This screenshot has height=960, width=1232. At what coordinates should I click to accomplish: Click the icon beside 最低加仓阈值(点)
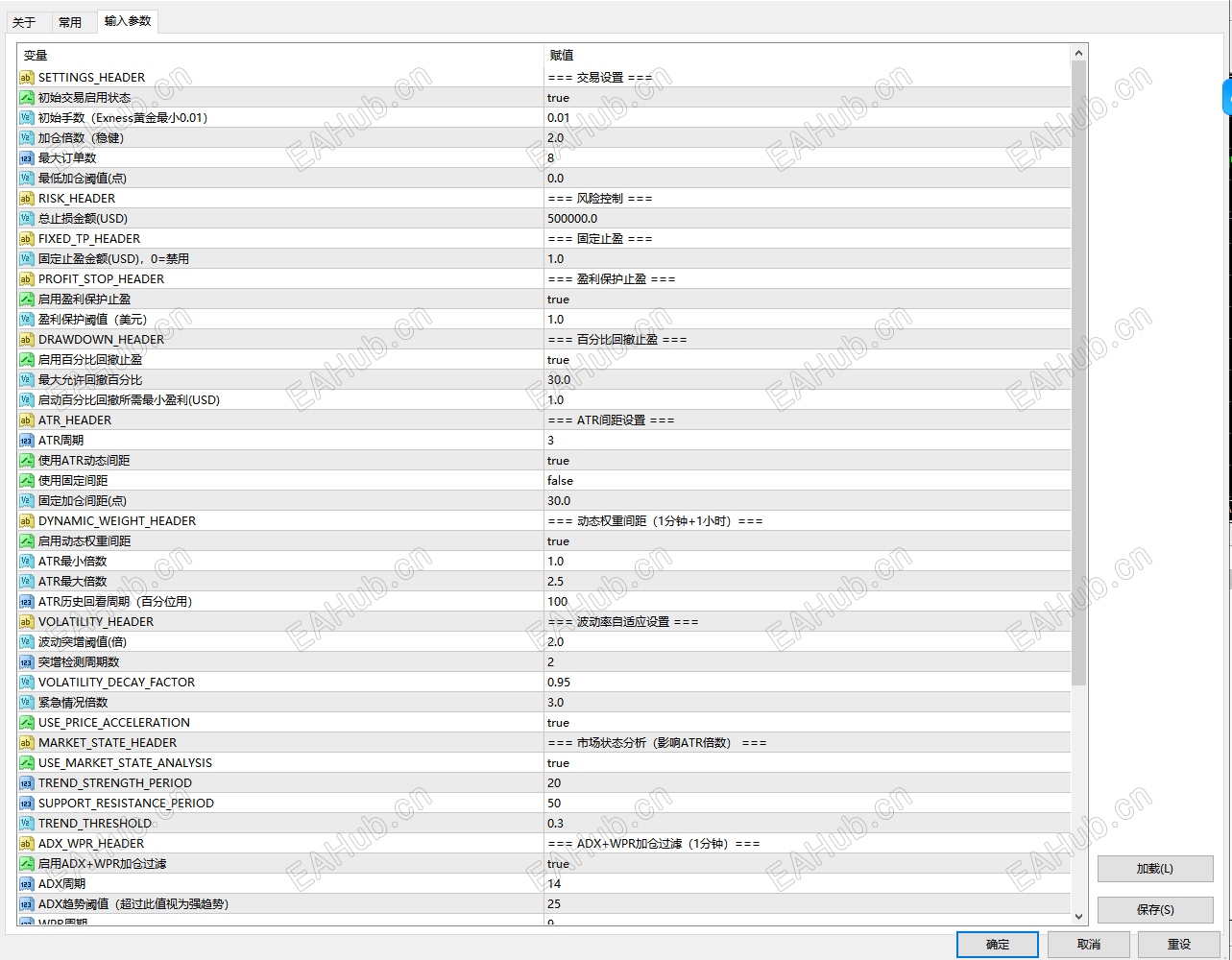point(27,179)
